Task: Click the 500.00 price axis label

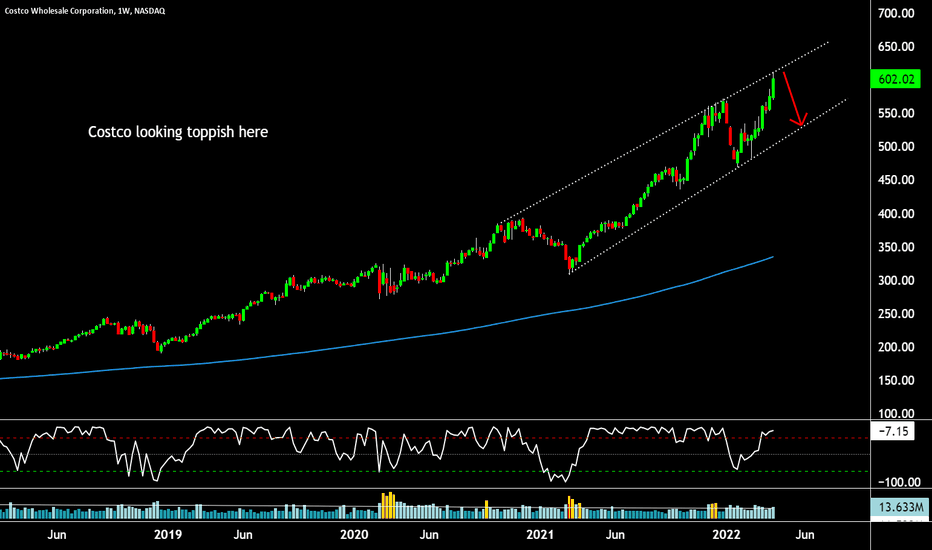Action: pos(896,146)
